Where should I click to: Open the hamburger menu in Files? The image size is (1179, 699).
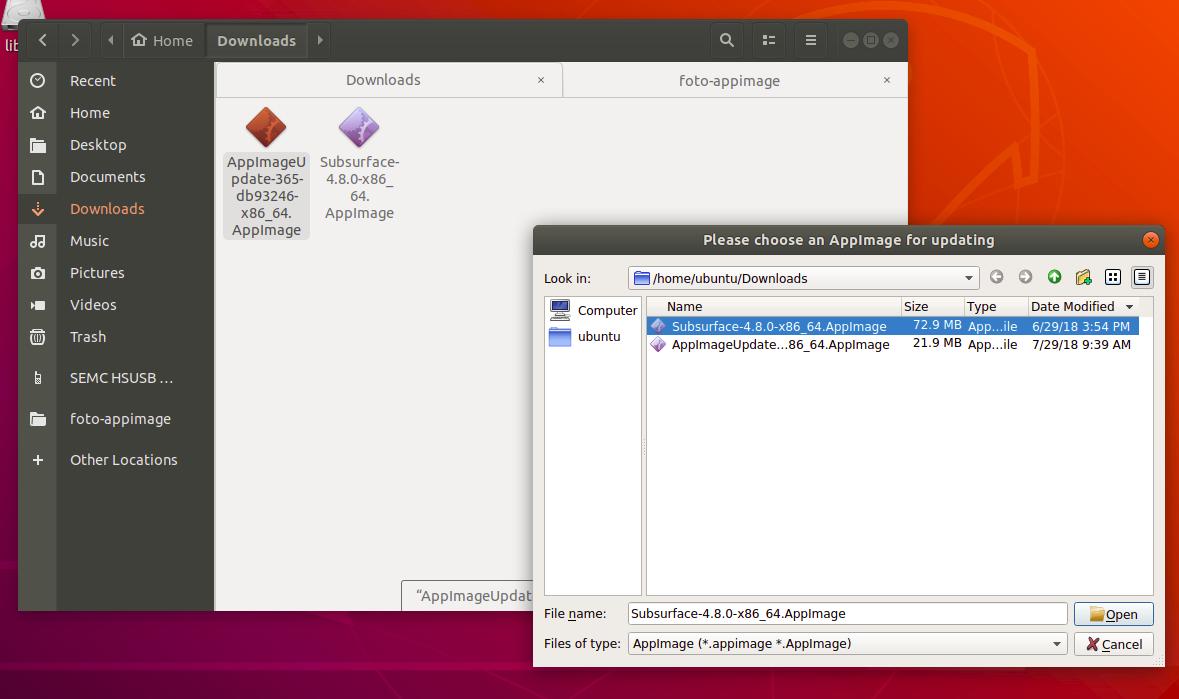[x=811, y=40]
